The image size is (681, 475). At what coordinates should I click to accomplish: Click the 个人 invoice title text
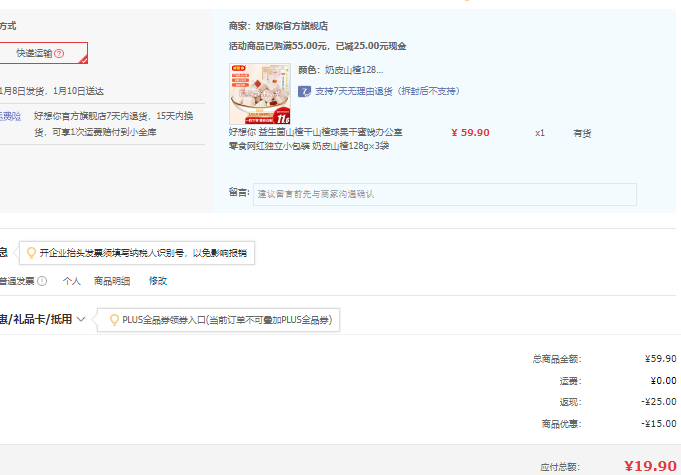(x=72, y=281)
